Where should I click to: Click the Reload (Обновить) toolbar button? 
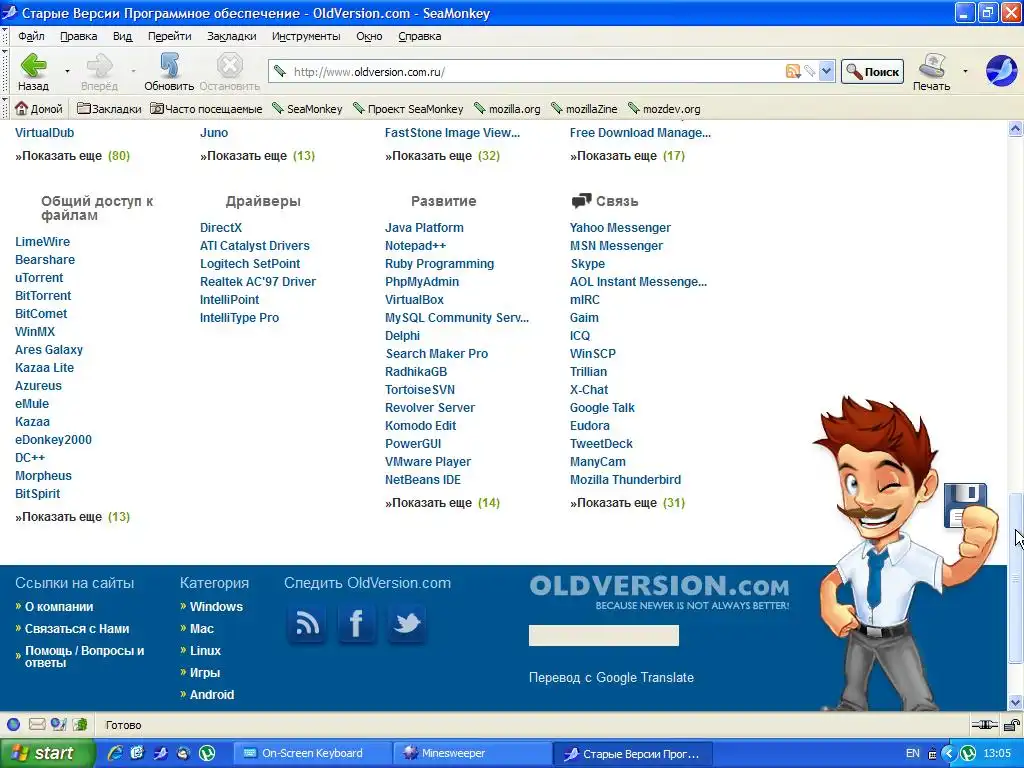click(169, 72)
